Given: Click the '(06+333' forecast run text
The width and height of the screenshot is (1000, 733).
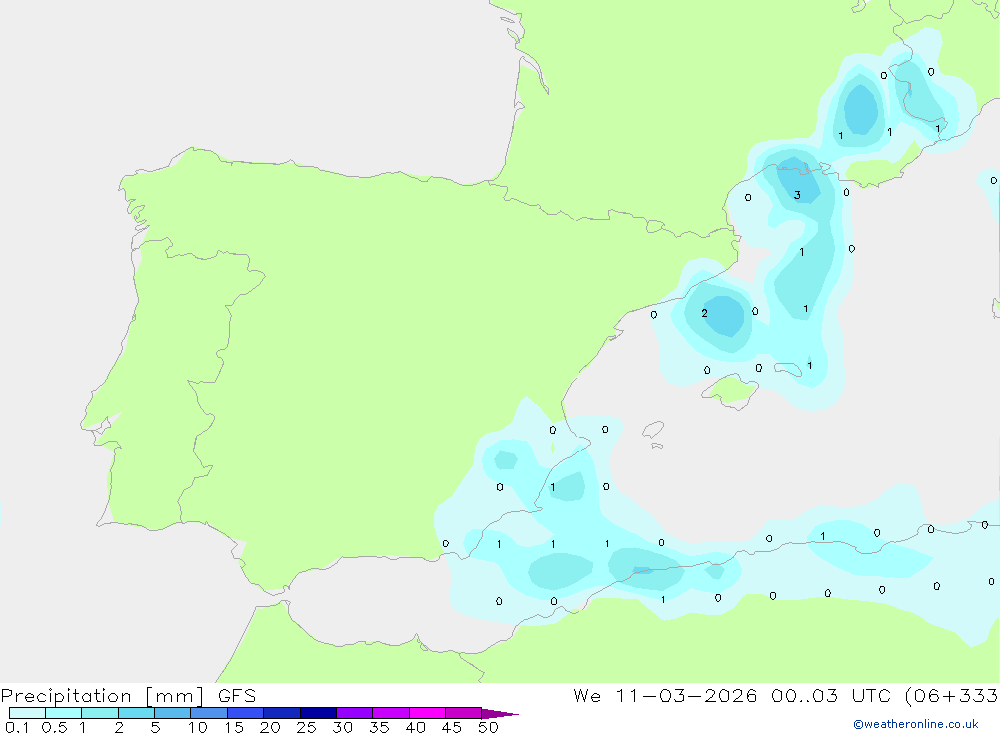Looking at the screenshot, I should click(x=952, y=696).
